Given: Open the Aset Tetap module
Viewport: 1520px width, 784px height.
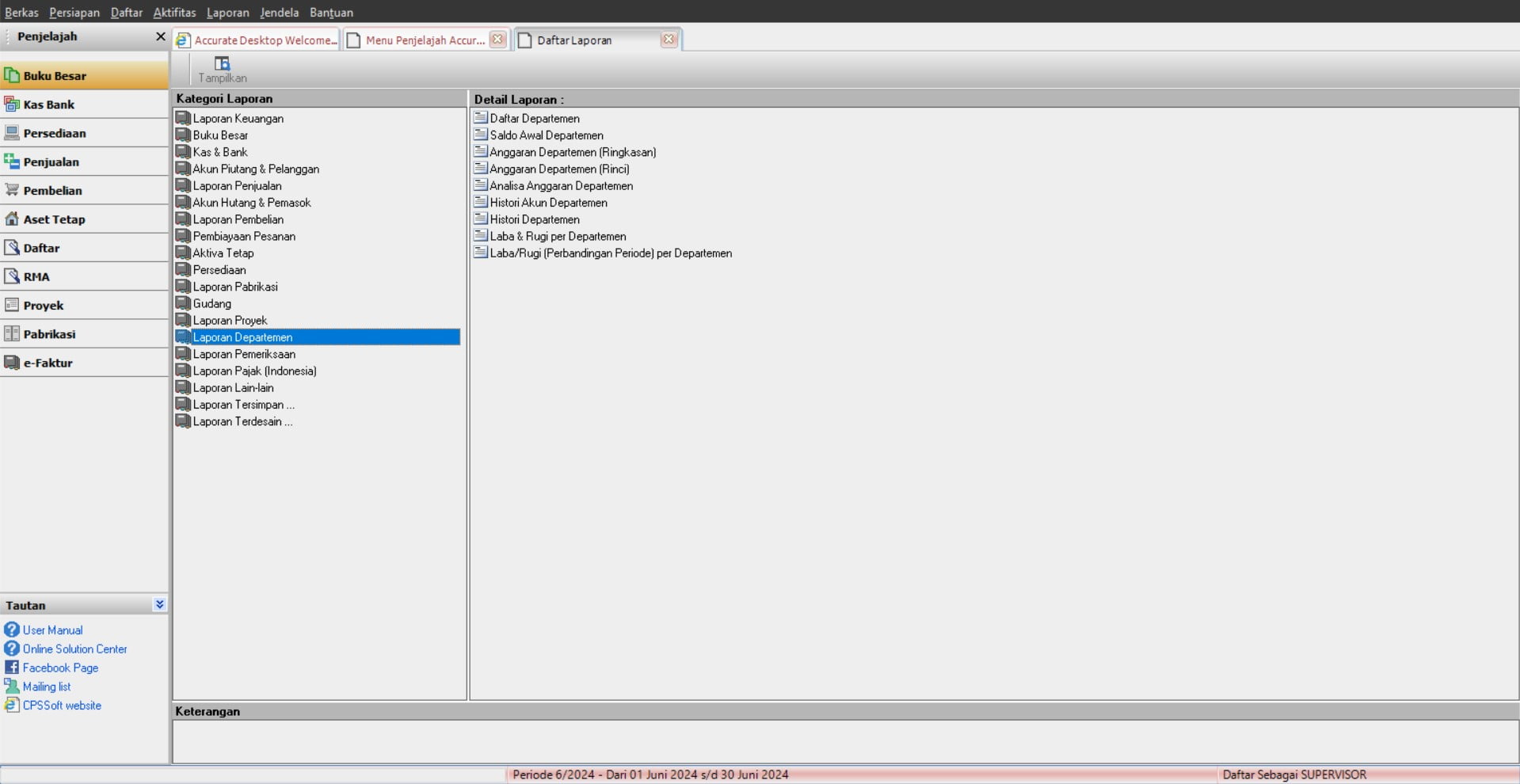Looking at the screenshot, I should click(54, 219).
